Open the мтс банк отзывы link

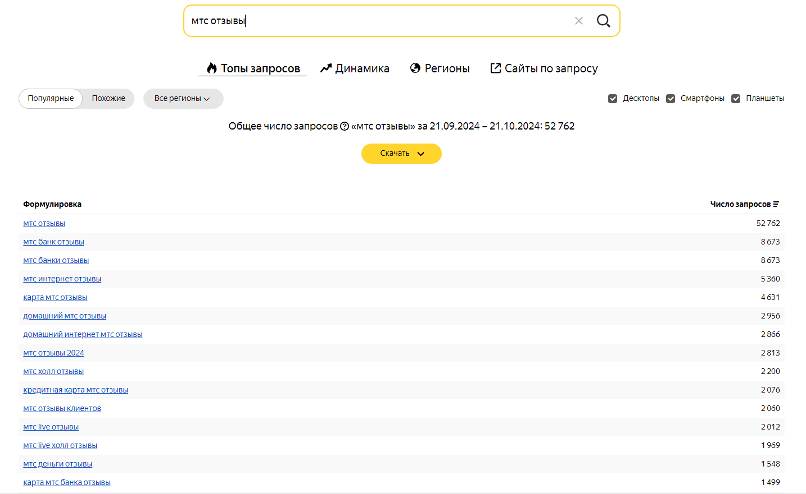[53, 242]
